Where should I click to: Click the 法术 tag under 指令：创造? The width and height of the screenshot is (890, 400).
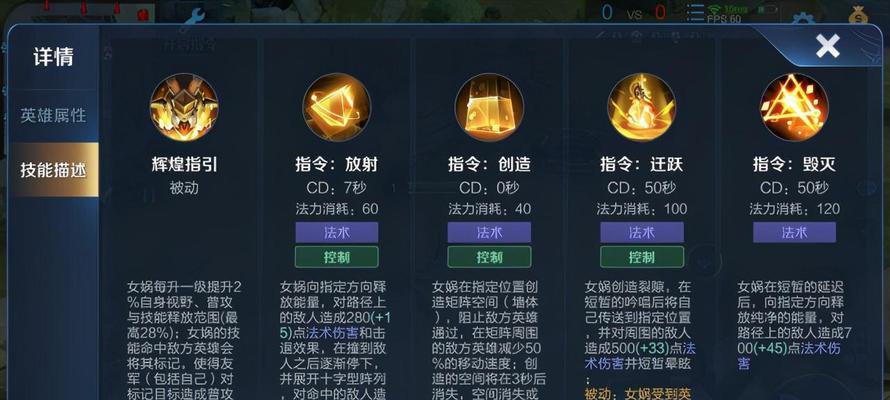coord(489,232)
